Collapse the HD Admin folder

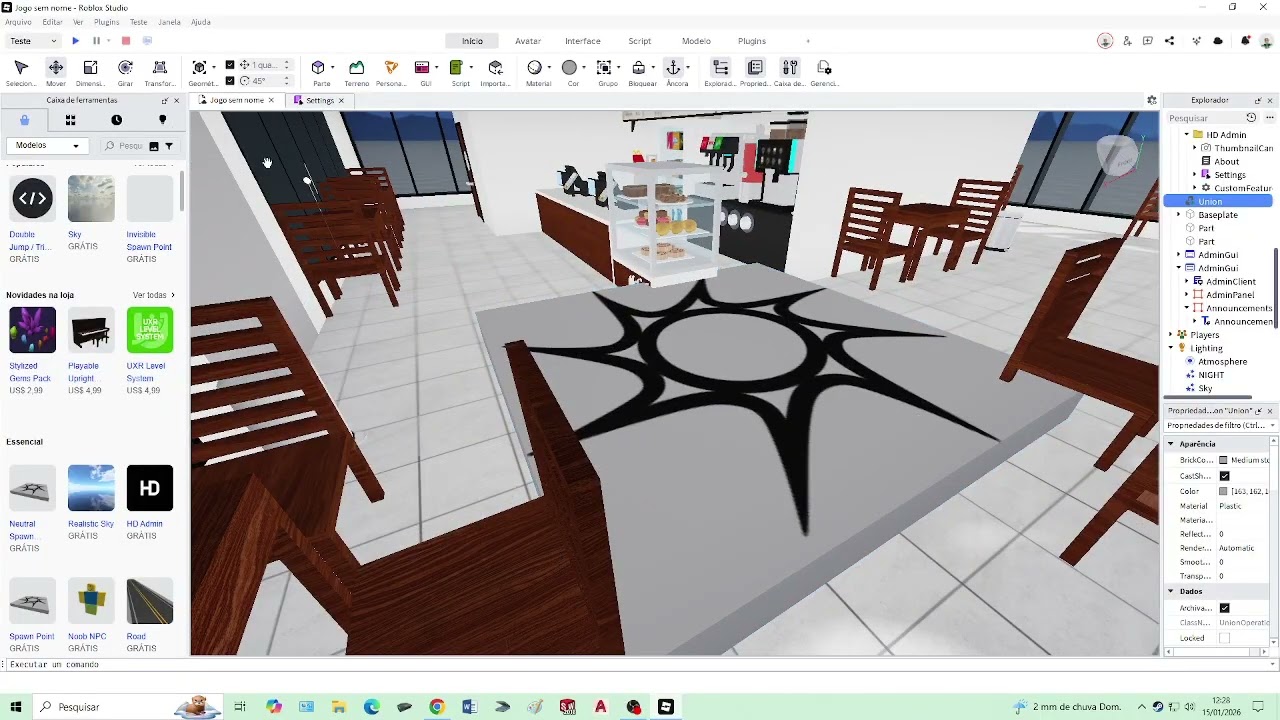(1187, 135)
